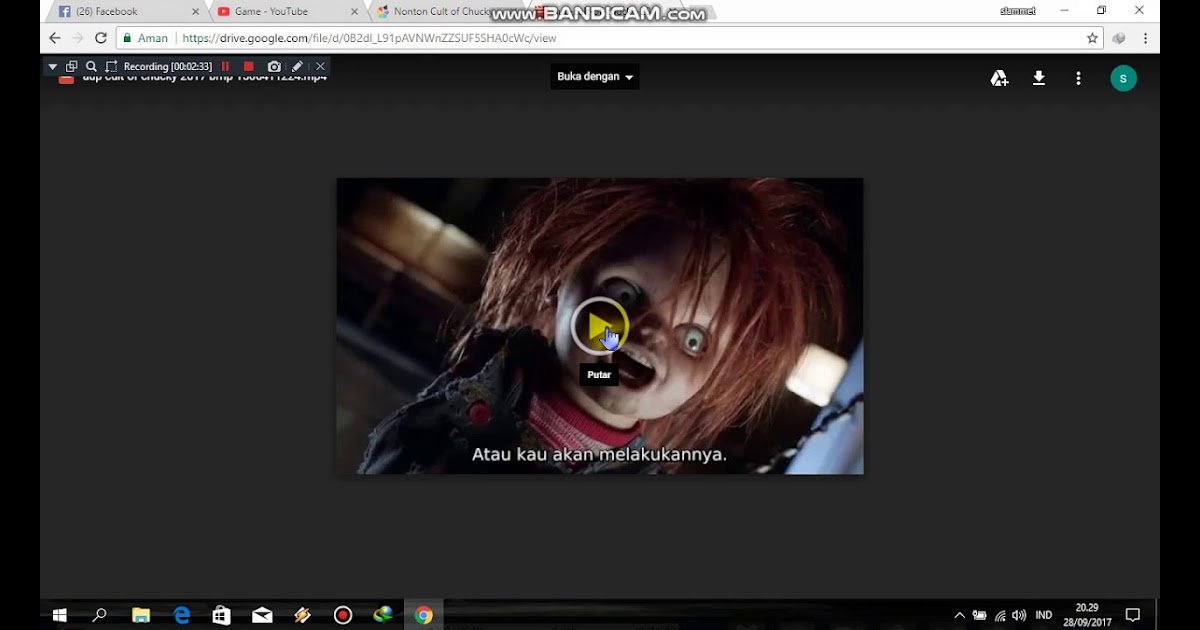Screen dimensions: 1200x630
Task: Open the Wi-Fi network flyout
Action: click(x=1000, y=615)
